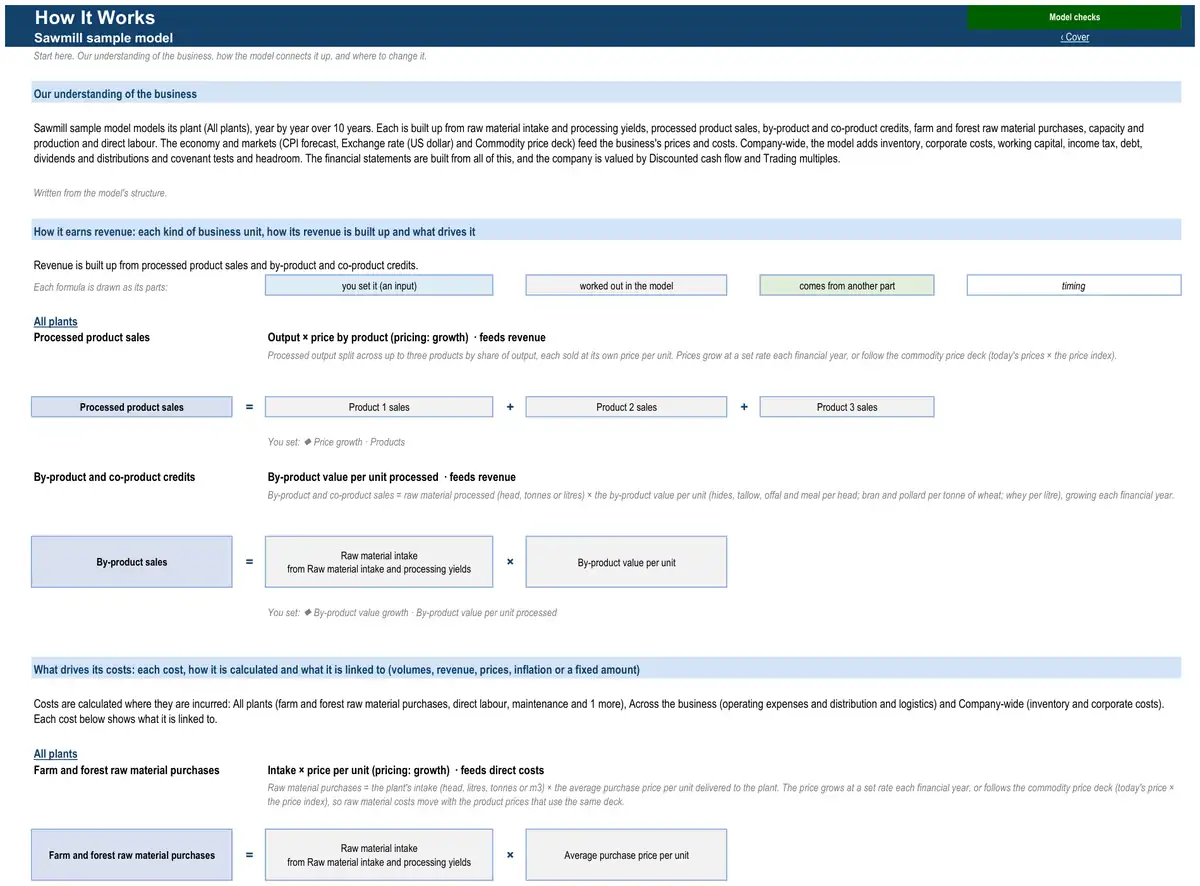Select the 'What drives its costs' section header

click(607, 670)
